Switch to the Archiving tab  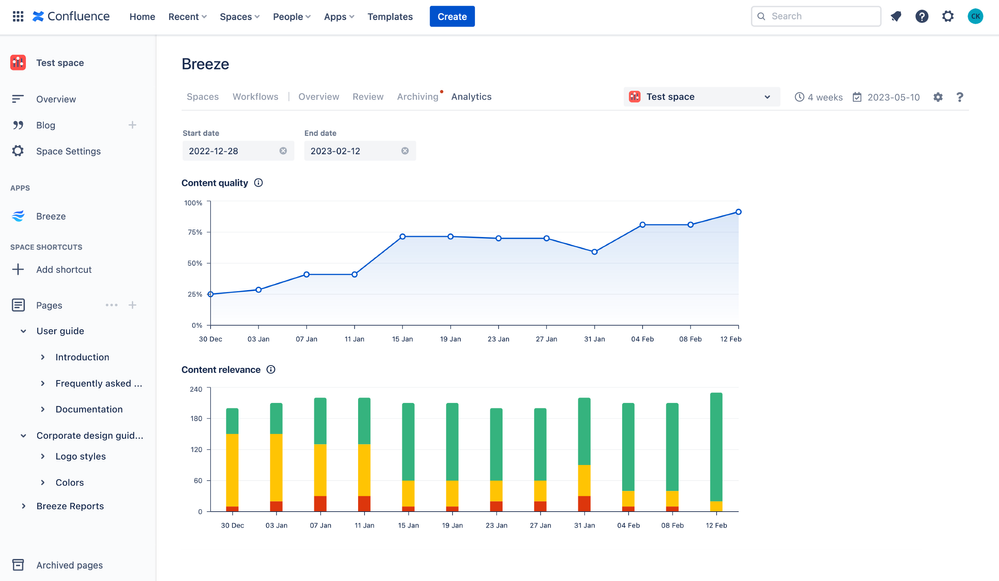(417, 97)
